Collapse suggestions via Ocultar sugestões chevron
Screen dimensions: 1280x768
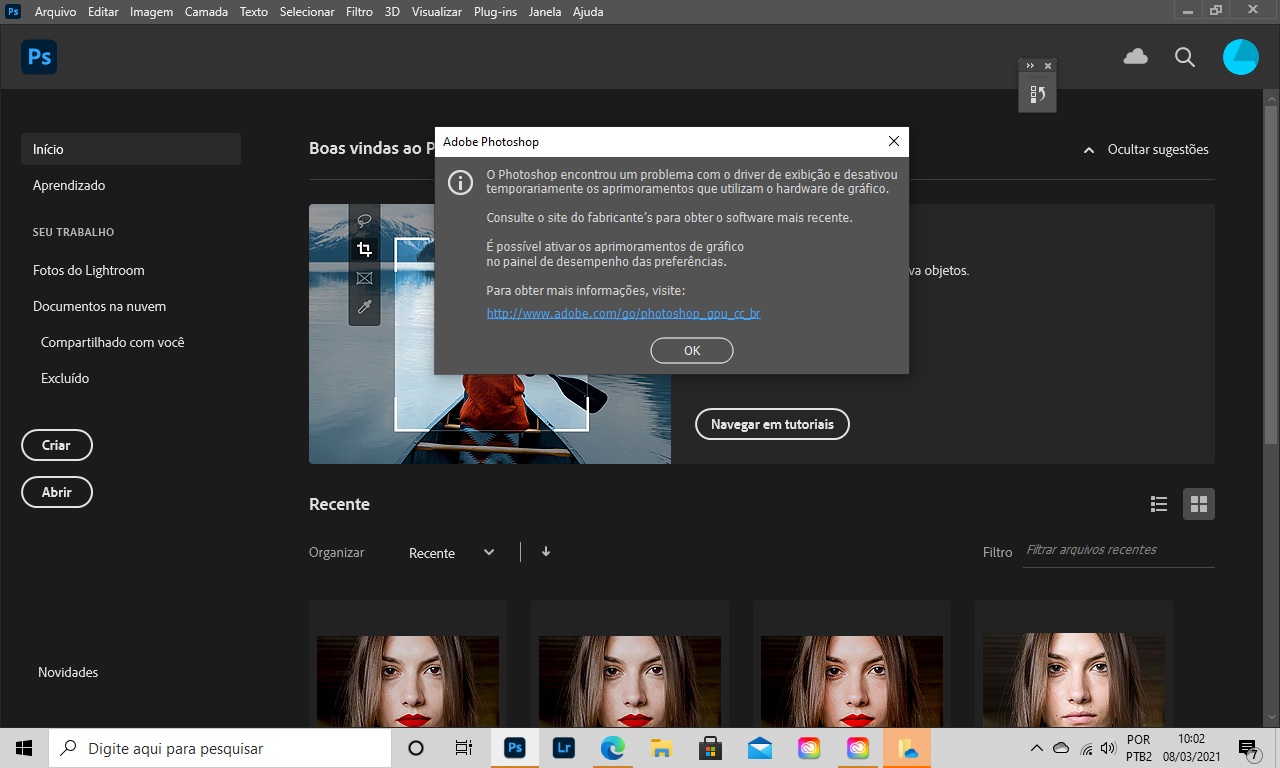[1089, 150]
